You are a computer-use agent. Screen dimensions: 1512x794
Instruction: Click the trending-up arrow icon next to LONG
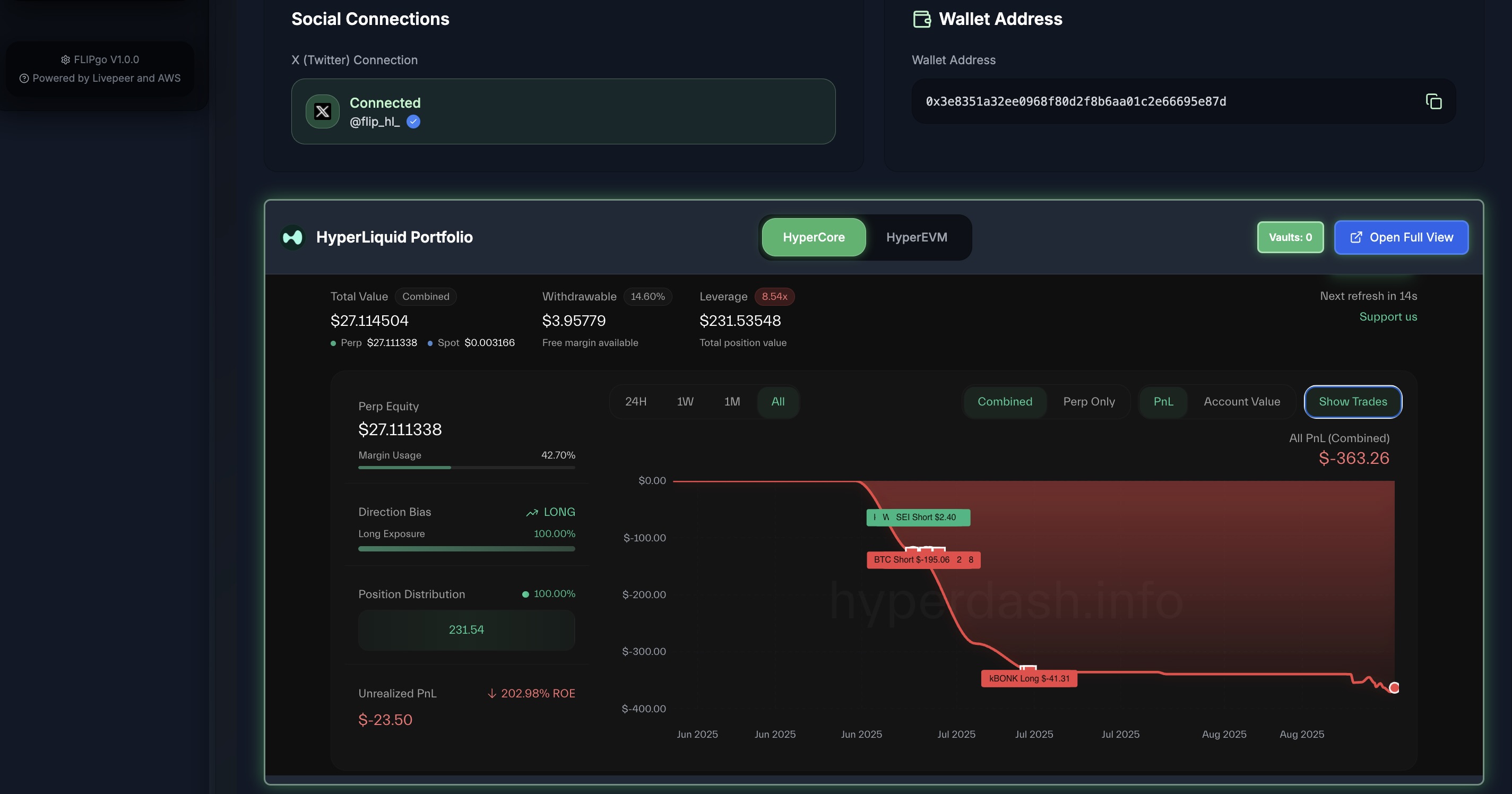532,512
